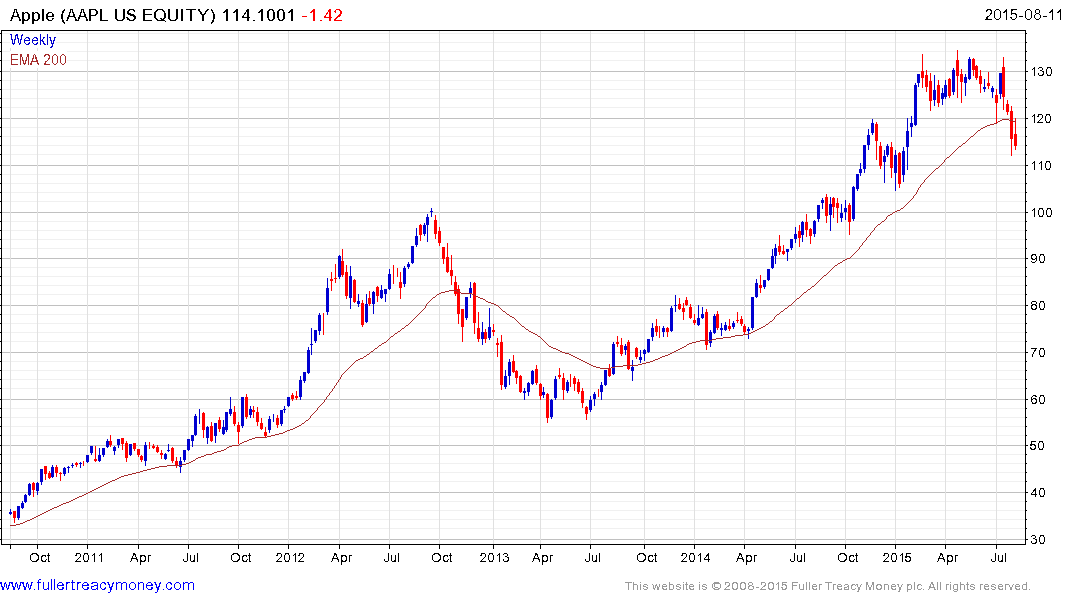The image size is (1075, 600).
Task: Click the 50 price axis label
Action: pyautogui.click(x=1037, y=446)
